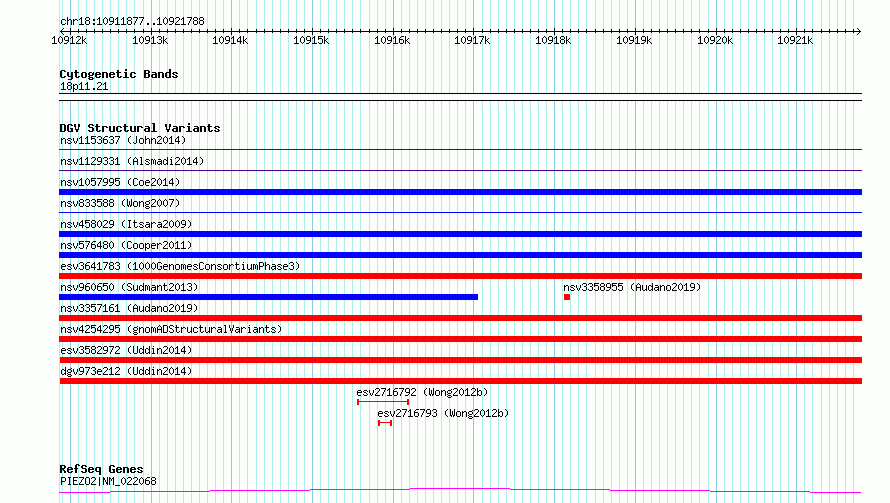The height and width of the screenshot is (503, 890).
Task: Click the PIEZO2|NM_022068 gene label
Action: click(x=108, y=481)
